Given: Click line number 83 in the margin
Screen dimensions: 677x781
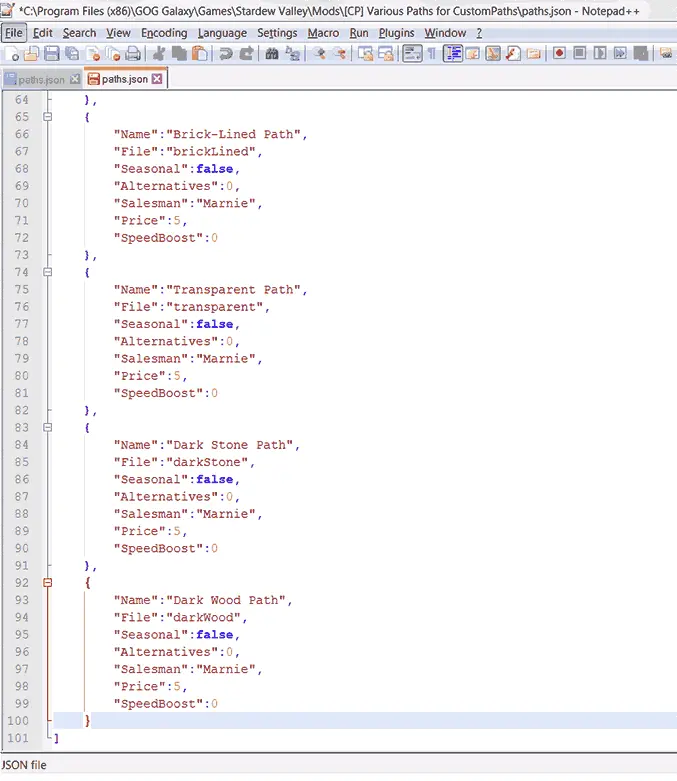Looking at the screenshot, I should pyautogui.click(x=21, y=427).
